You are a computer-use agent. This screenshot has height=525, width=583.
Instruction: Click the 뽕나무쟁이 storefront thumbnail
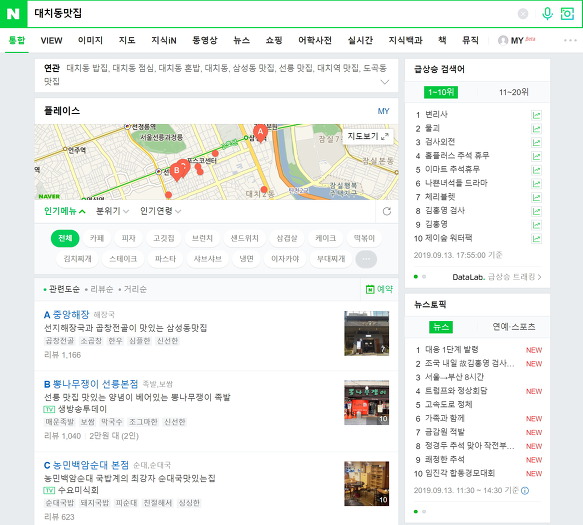367,403
